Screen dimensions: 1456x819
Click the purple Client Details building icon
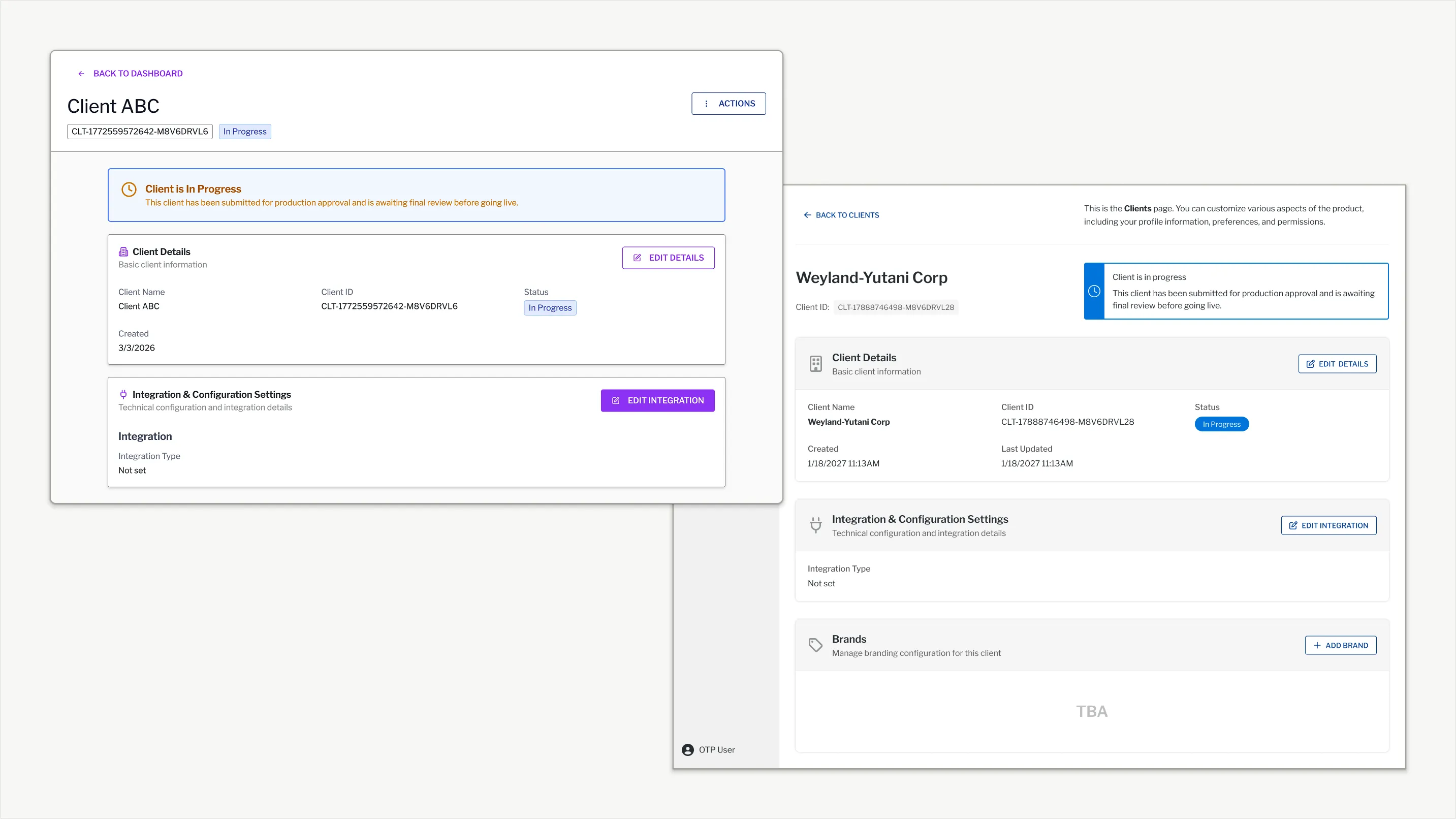point(123,251)
